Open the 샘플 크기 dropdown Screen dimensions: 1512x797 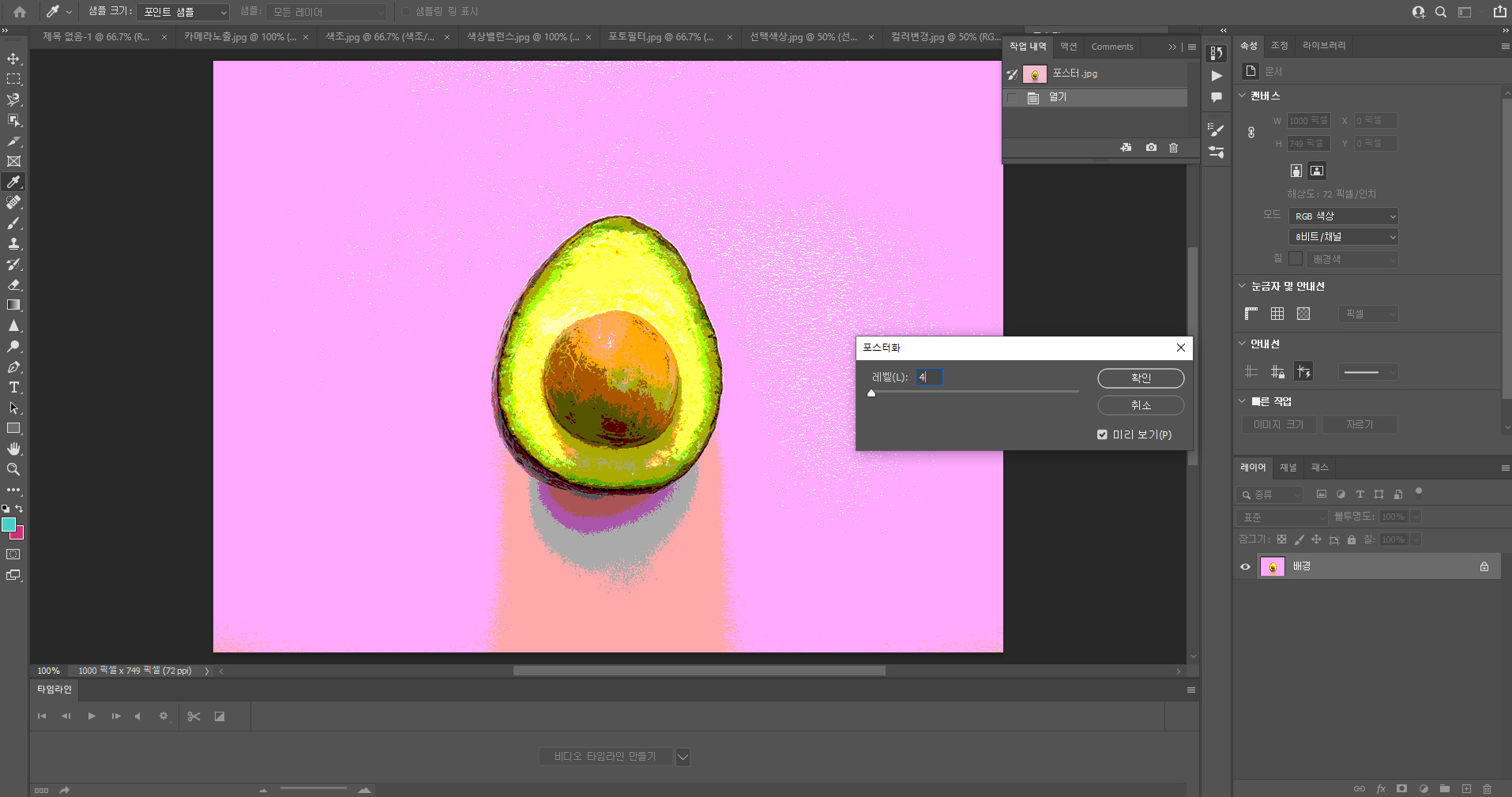pyautogui.click(x=182, y=12)
